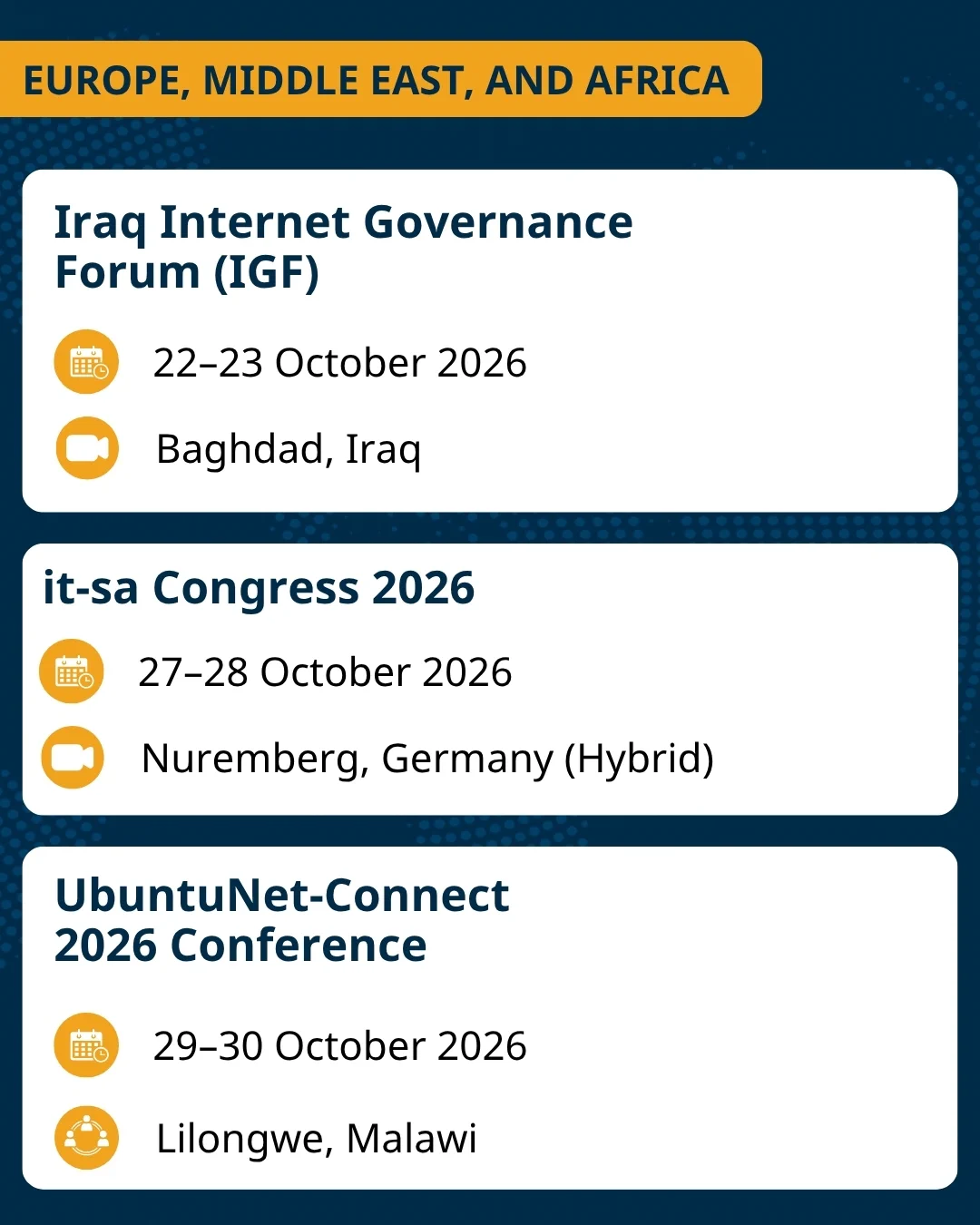Click the calendar icon beside 27–28 October 2026
Viewport: 980px width, 1225px height.
click(x=72, y=671)
